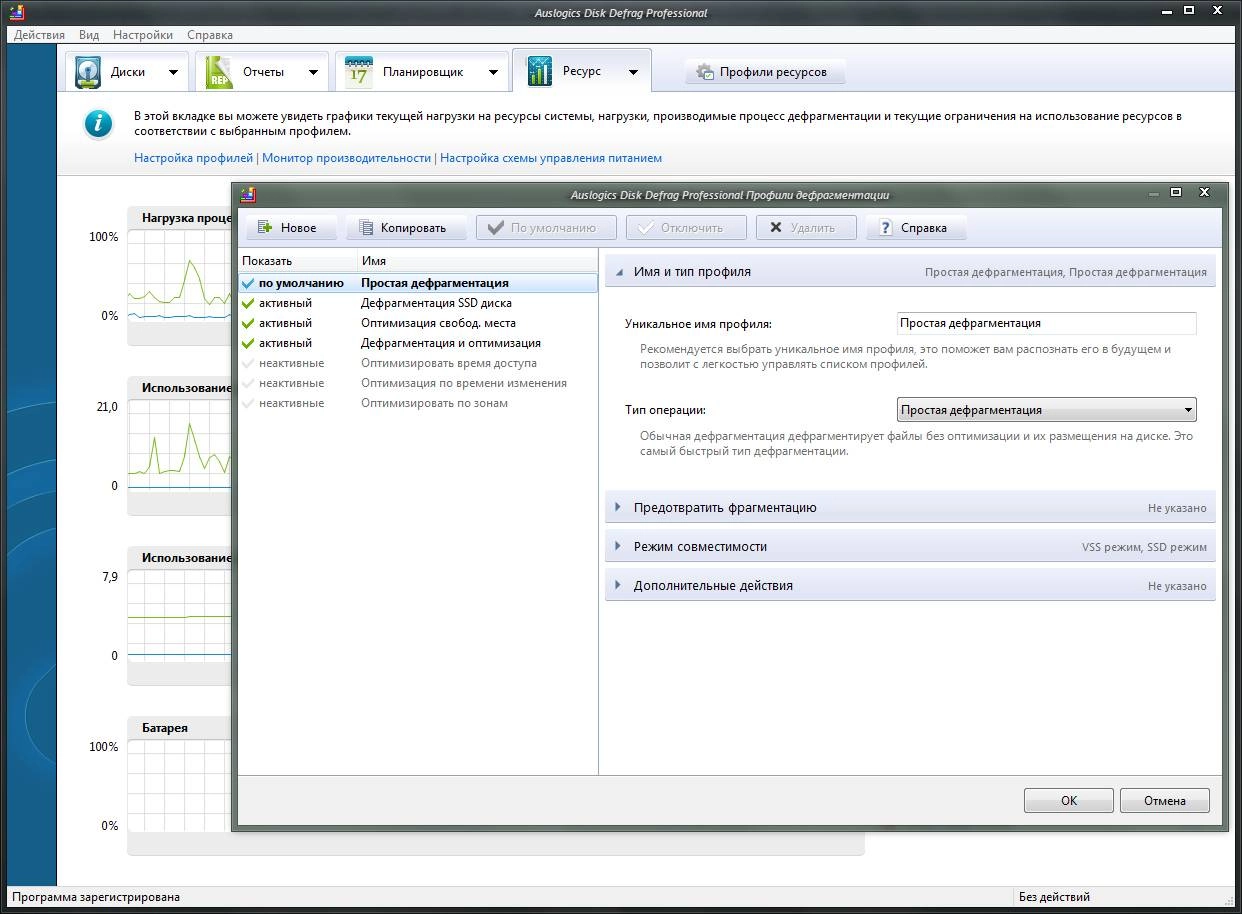1242x914 pixels.
Task: Open the Тип операции combo box
Action: (1046, 410)
